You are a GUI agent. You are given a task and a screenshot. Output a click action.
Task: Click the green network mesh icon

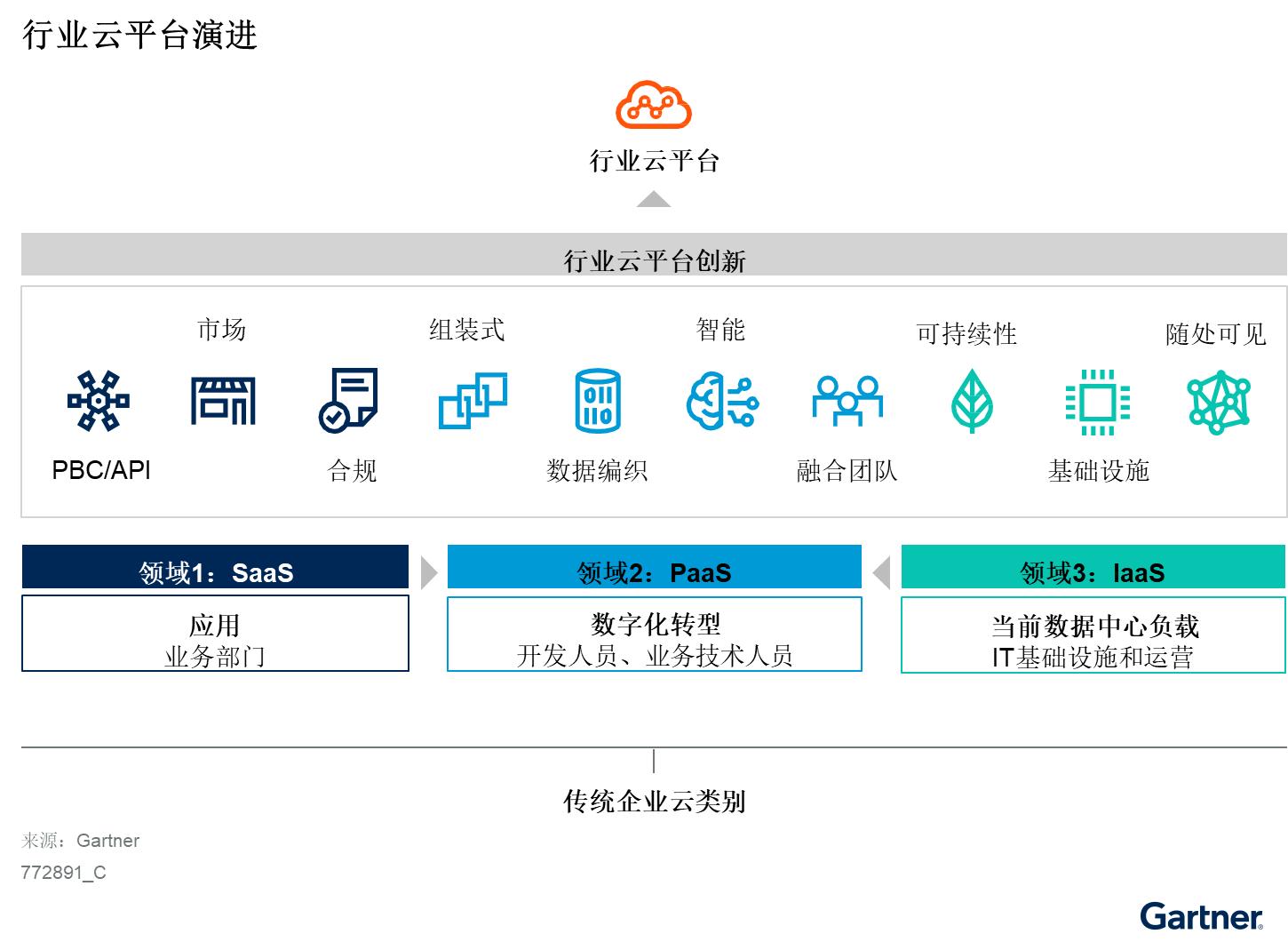(1219, 402)
